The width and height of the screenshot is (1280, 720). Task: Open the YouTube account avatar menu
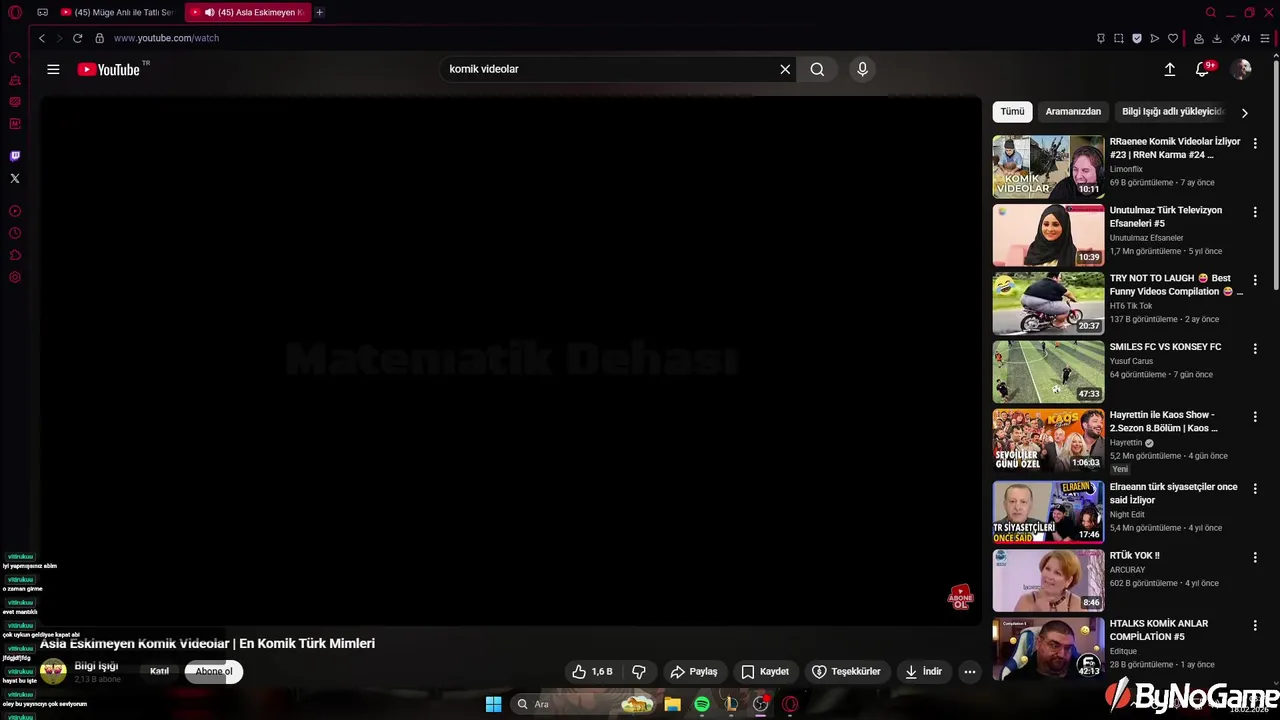coord(1241,69)
